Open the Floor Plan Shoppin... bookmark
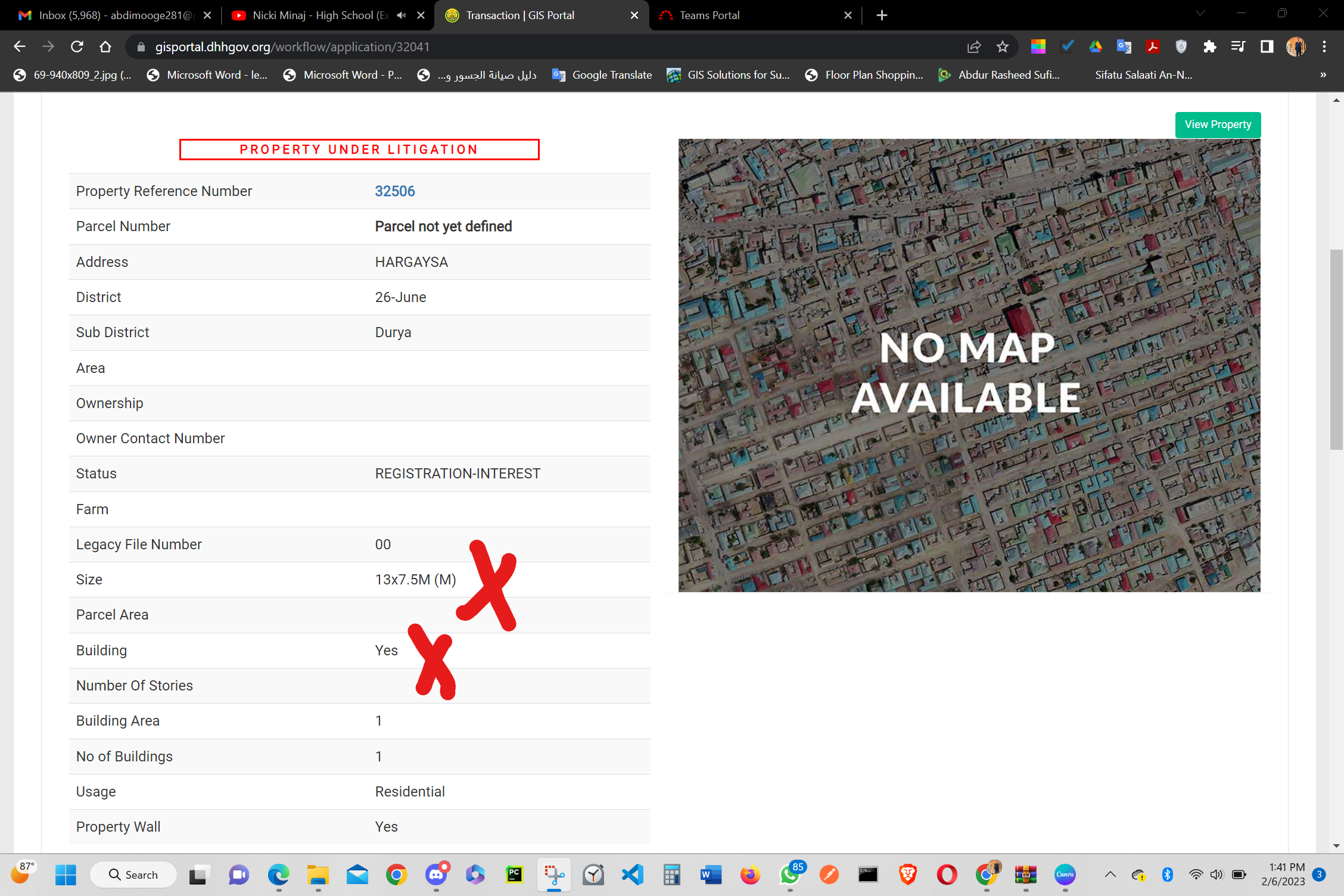The height and width of the screenshot is (896, 1344). (864, 75)
